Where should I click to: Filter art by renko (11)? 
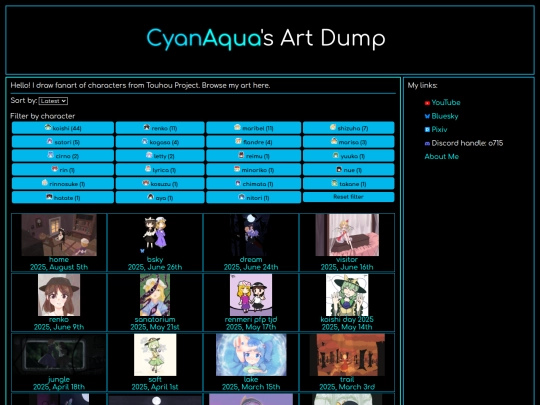coord(160,128)
